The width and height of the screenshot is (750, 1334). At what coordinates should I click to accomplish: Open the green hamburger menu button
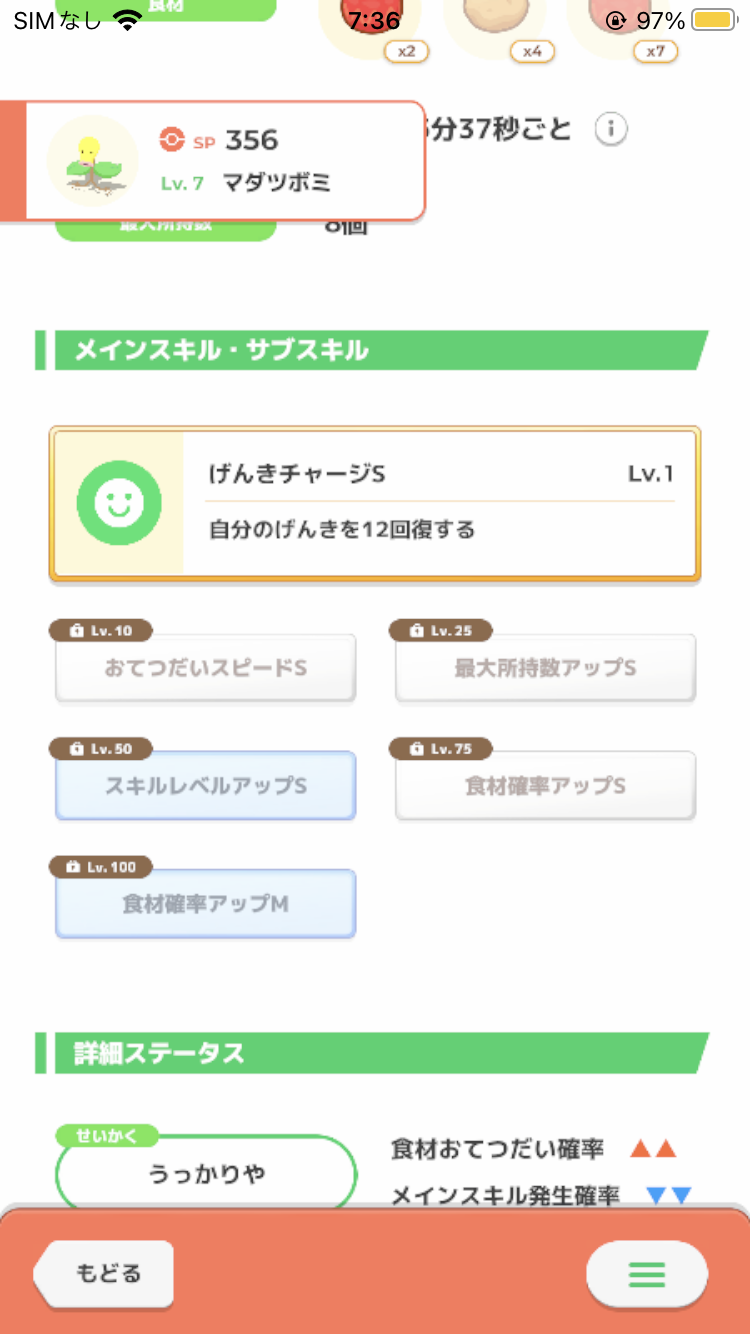pyautogui.click(x=647, y=1274)
